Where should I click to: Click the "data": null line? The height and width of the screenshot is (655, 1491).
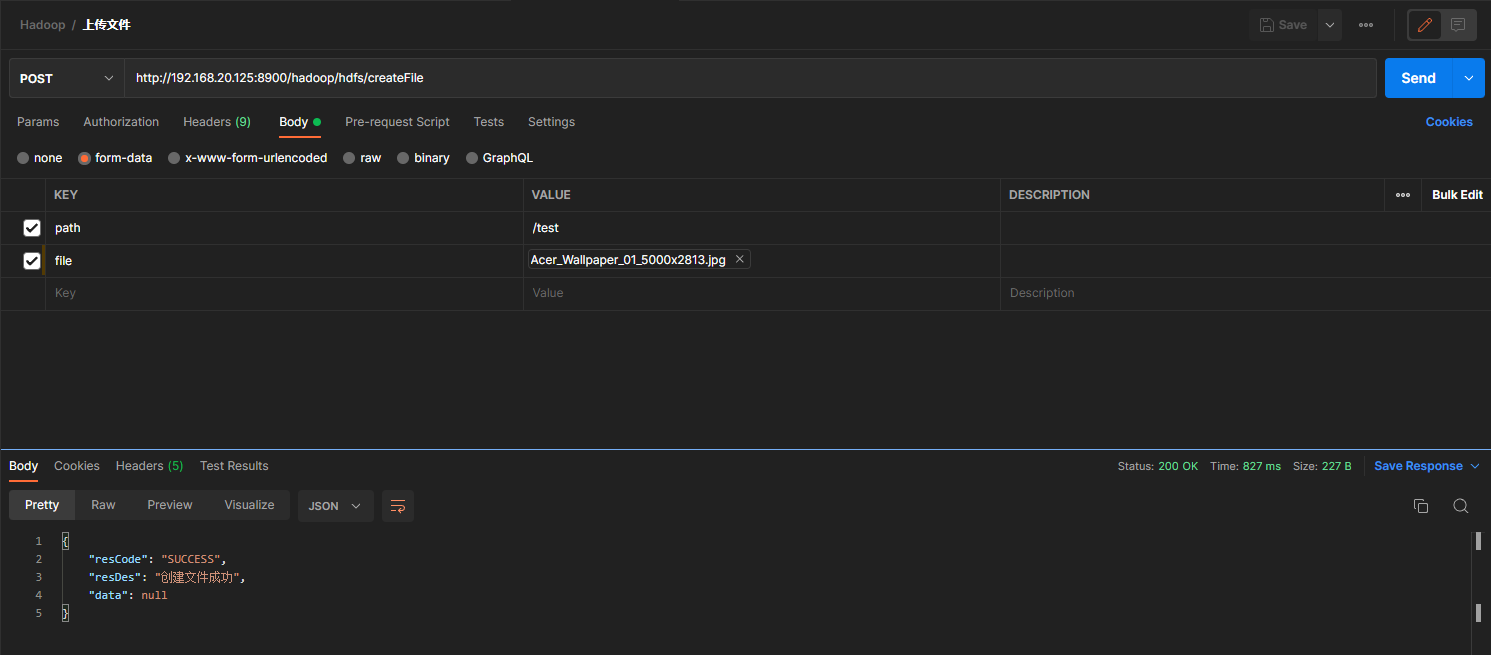point(128,595)
